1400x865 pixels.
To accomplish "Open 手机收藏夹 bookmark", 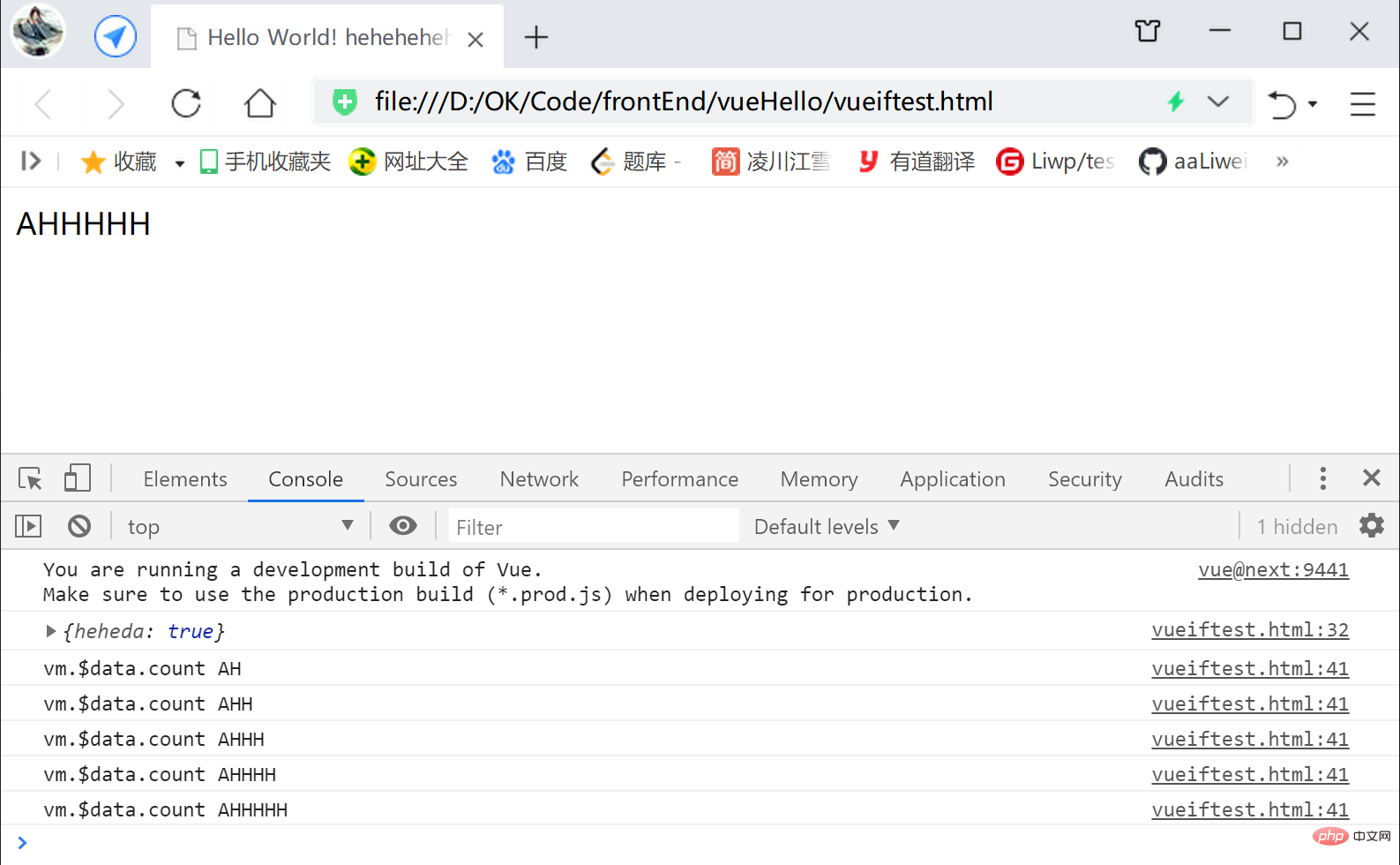I will (266, 162).
